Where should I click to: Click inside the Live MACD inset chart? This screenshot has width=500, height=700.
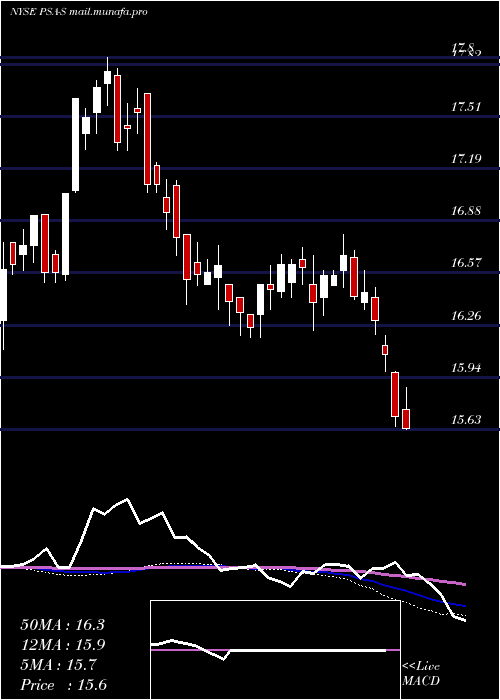click(275, 650)
